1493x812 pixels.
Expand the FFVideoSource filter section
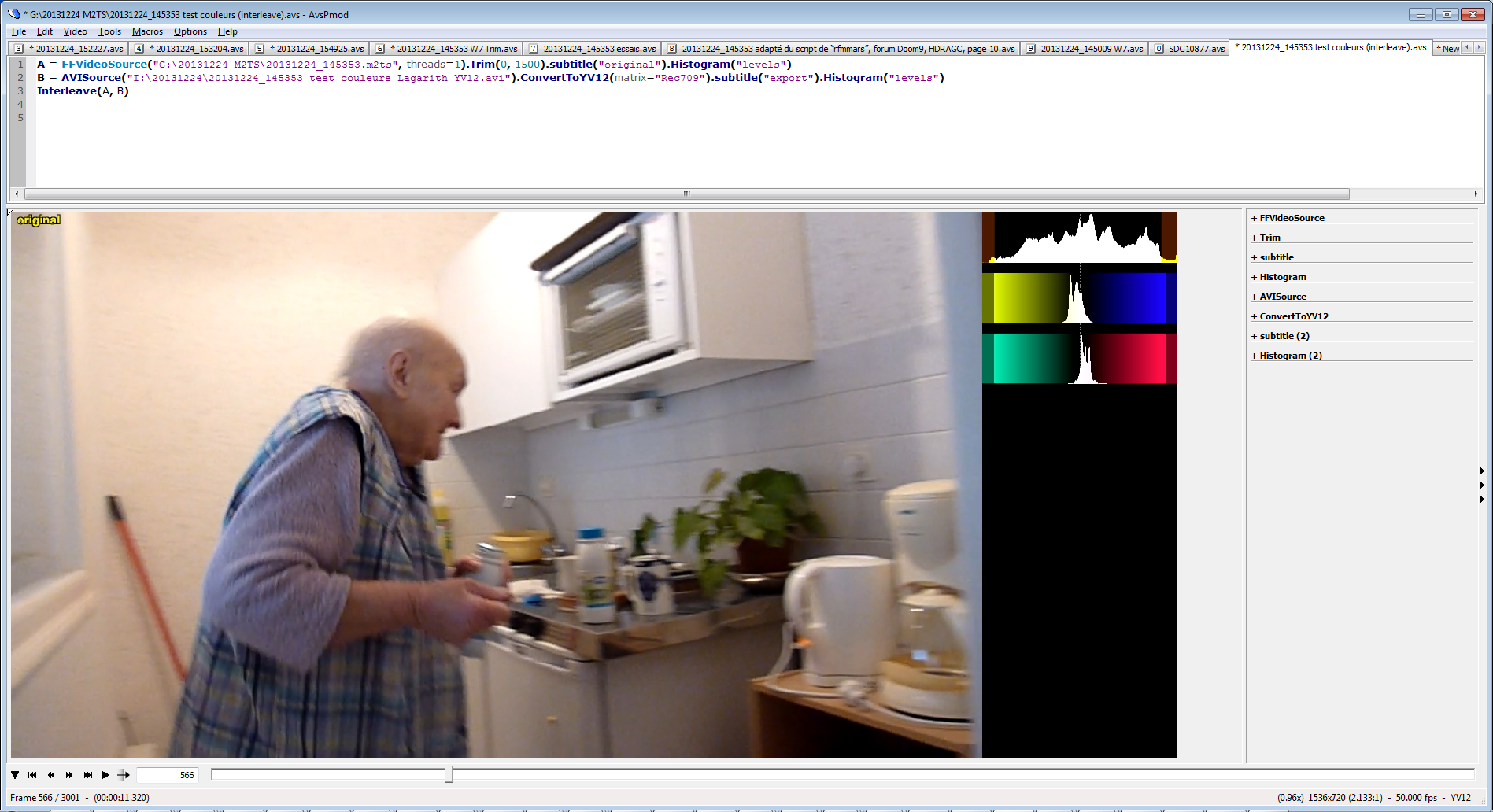(x=1291, y=218)
